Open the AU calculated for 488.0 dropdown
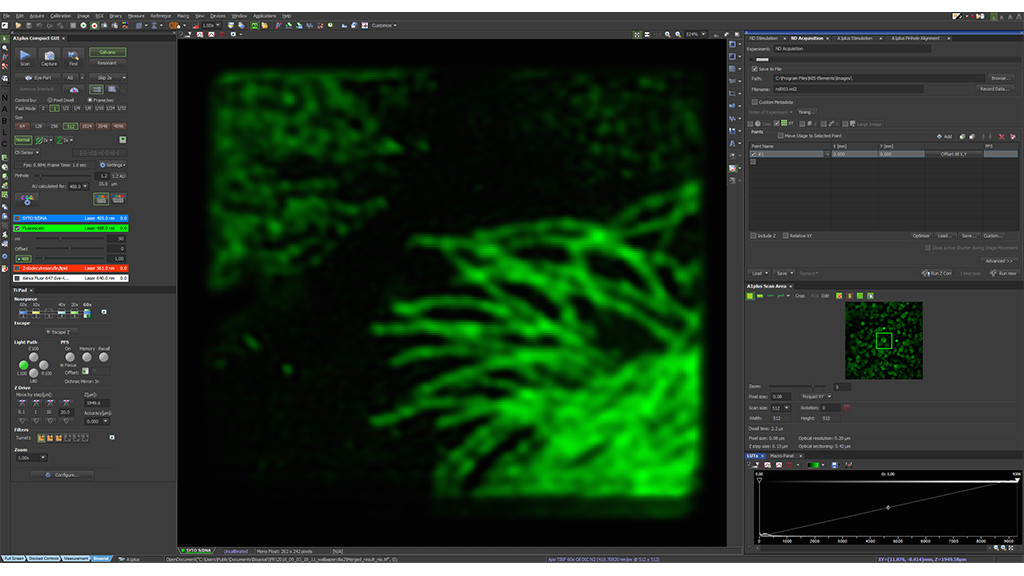Screen dimensions: 1024x576 coord(78,186)
